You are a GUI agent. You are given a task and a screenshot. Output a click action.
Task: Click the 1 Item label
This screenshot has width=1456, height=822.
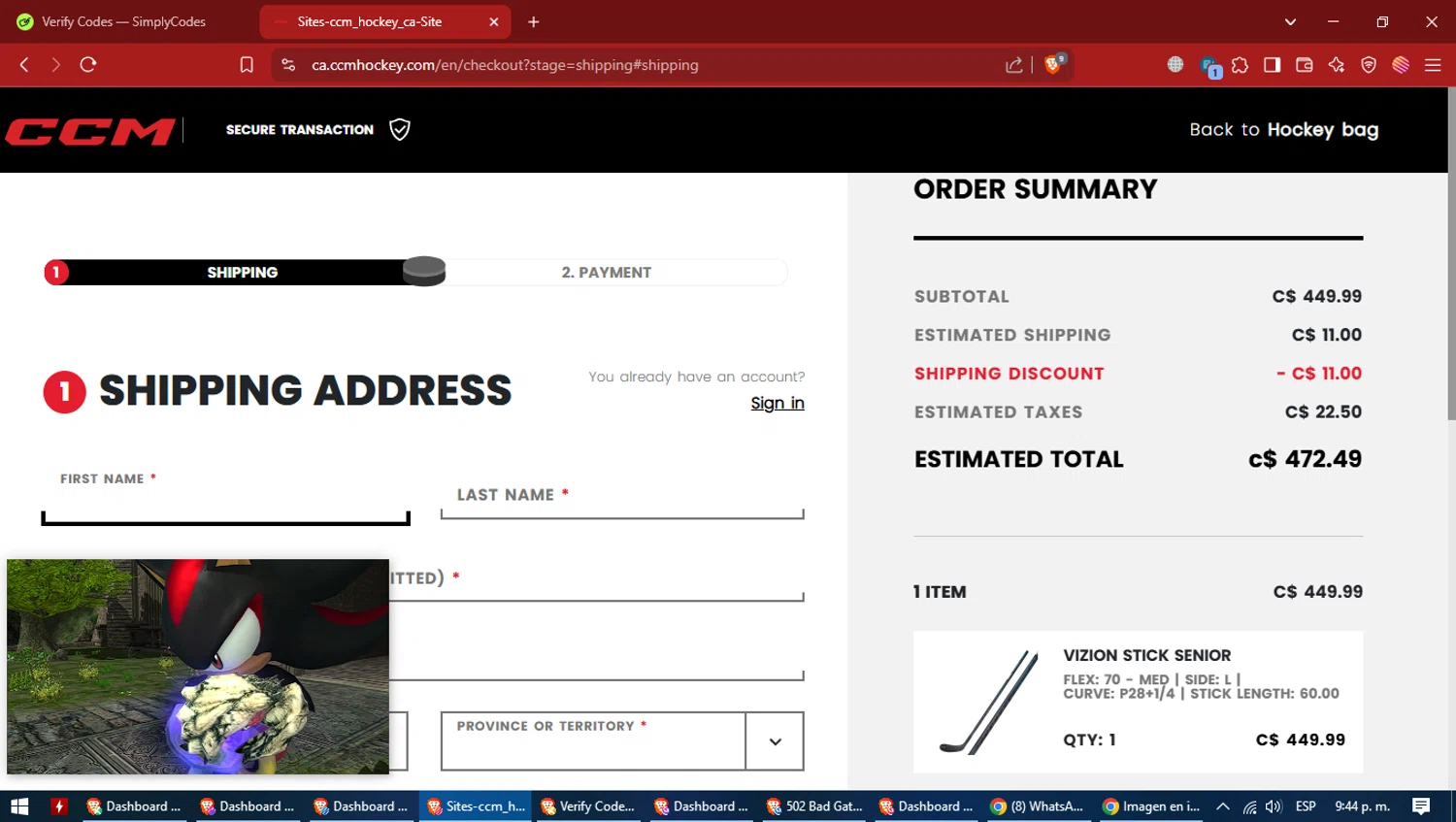(940, 592)
